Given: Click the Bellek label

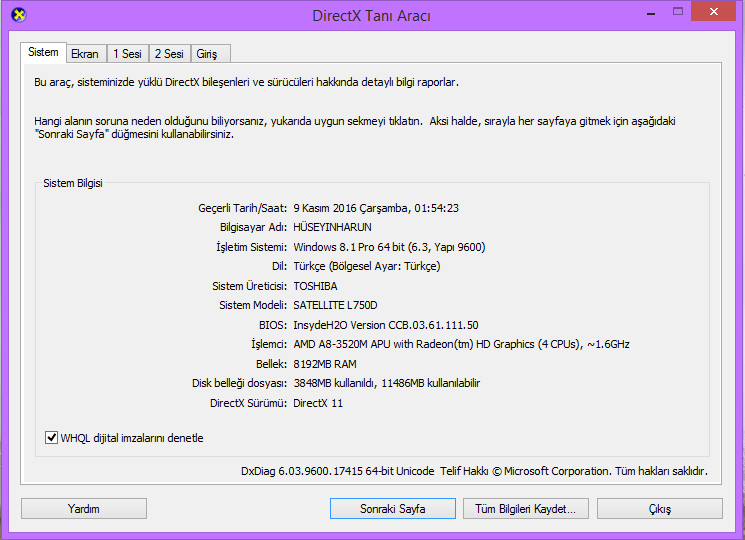Looking at the screenshot, I should (271, 364).
